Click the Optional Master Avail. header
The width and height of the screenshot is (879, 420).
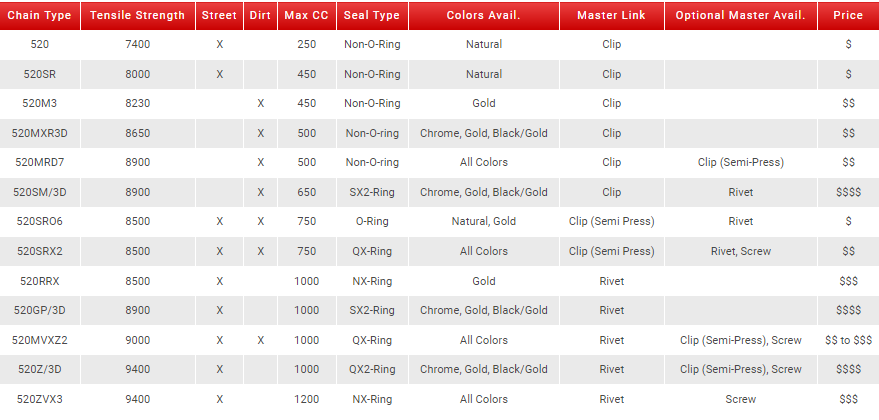740,16
